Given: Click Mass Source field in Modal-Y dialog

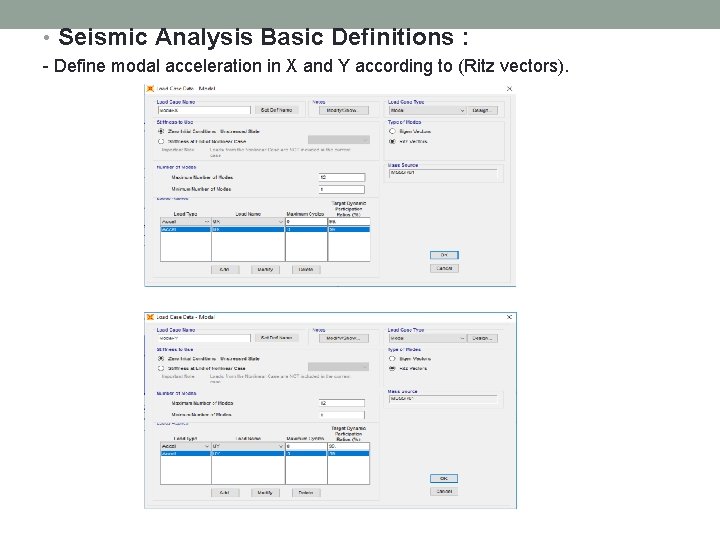Looking at the screenshot, I should pos(443,399).
